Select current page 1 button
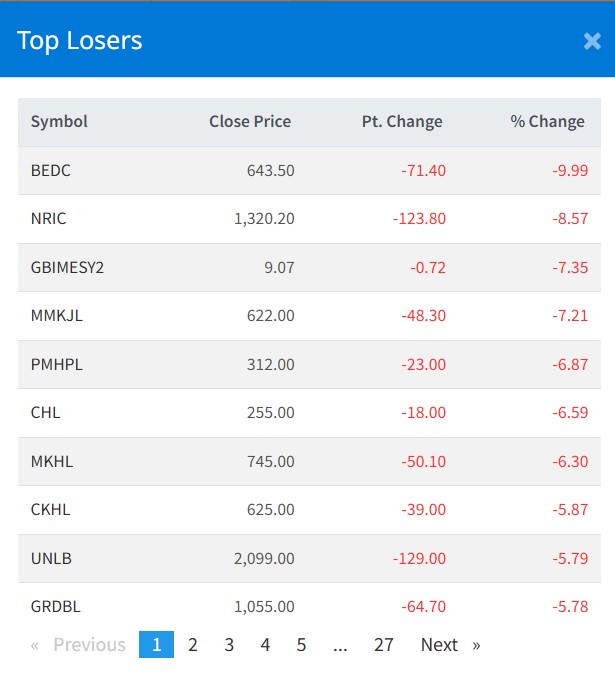 coord(156,645)
